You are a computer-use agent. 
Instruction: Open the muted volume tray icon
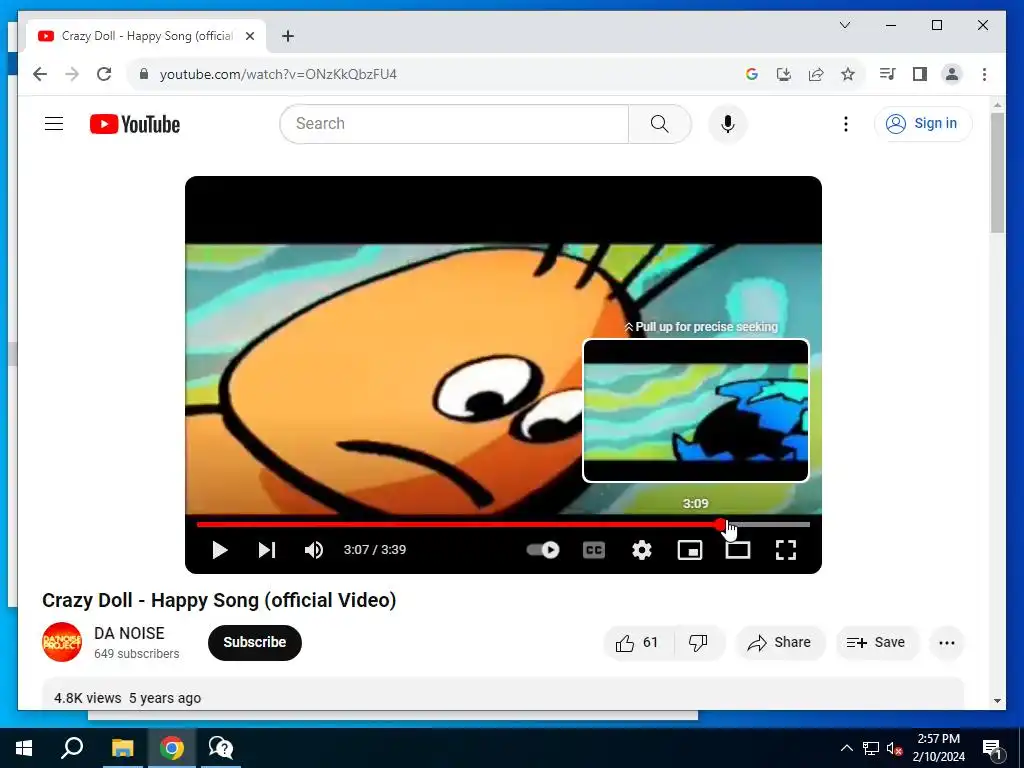click(x=895, y=748)
